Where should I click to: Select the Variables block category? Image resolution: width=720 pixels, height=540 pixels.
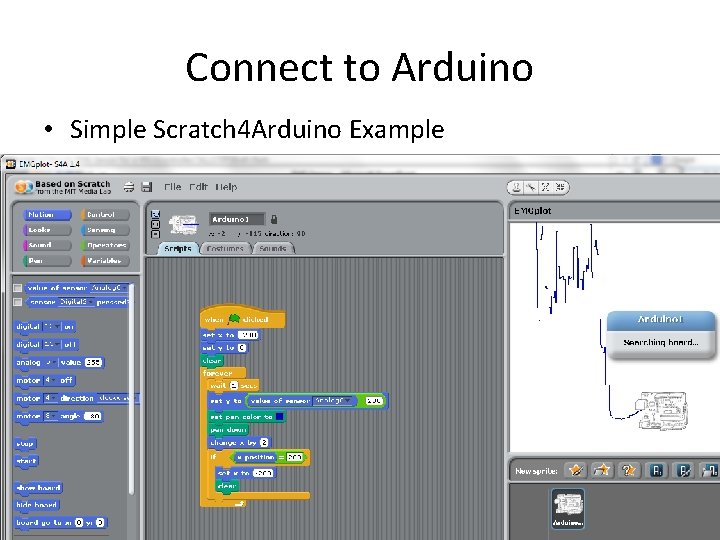[105, 261]
